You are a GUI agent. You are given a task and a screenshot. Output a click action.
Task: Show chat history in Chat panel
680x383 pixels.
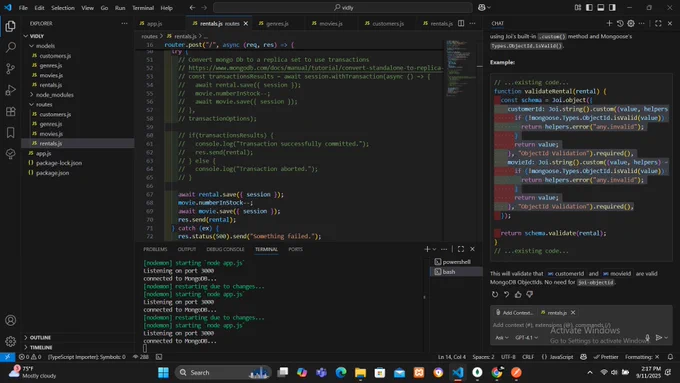(x=620, y=23)
